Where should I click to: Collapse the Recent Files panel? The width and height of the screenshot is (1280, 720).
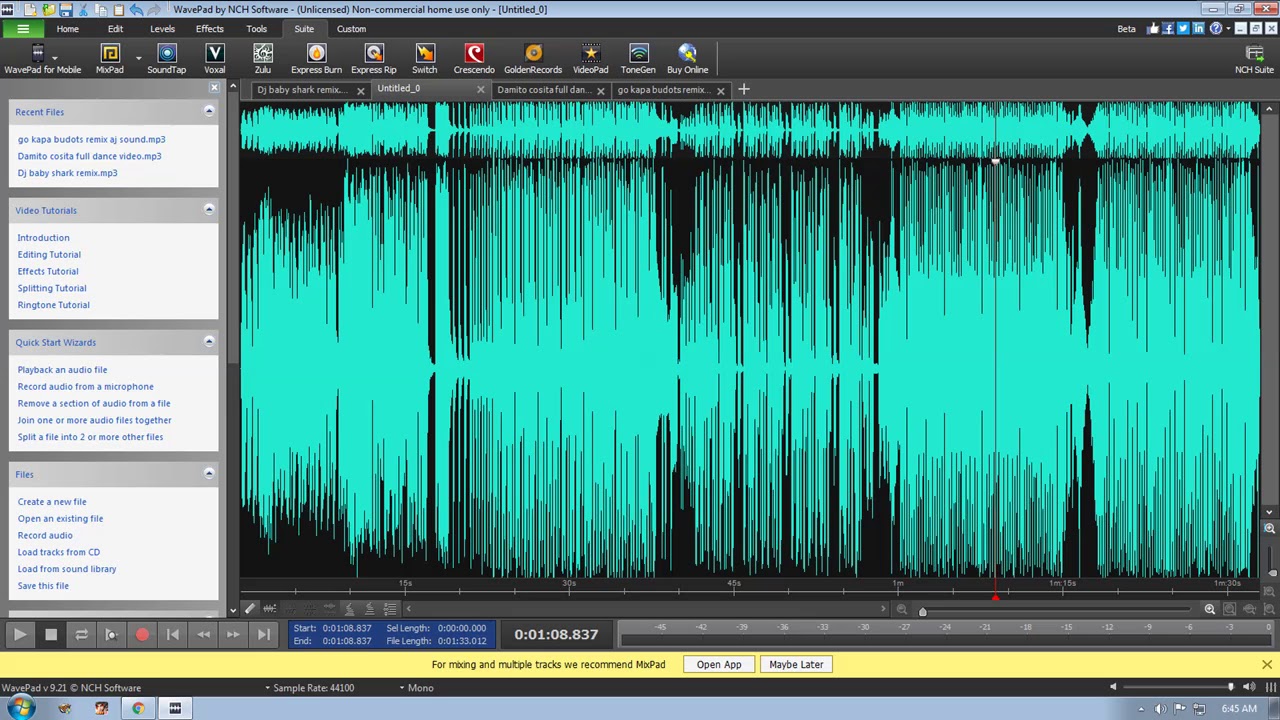click(209, 112)
